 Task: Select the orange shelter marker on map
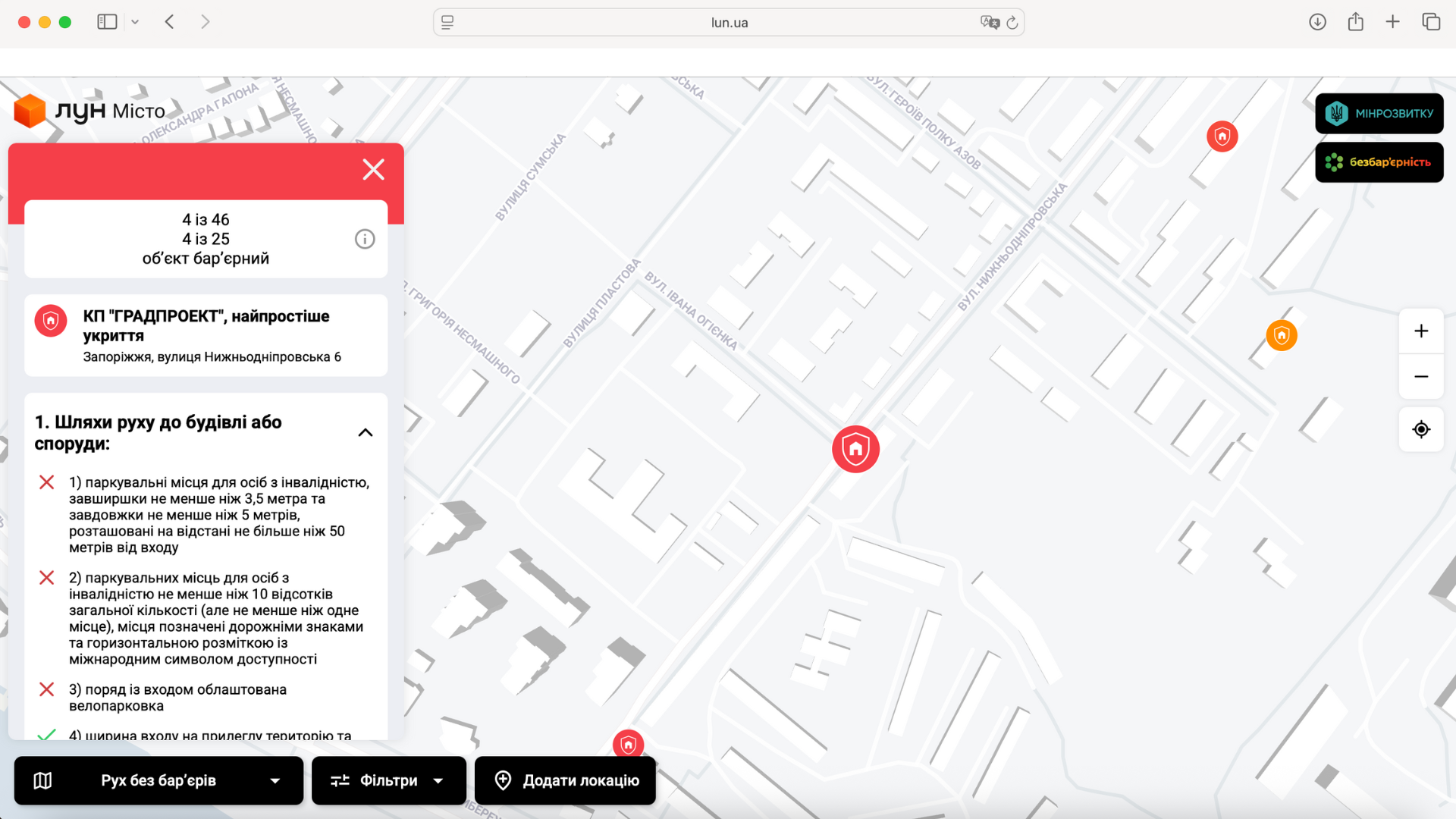1281,335
